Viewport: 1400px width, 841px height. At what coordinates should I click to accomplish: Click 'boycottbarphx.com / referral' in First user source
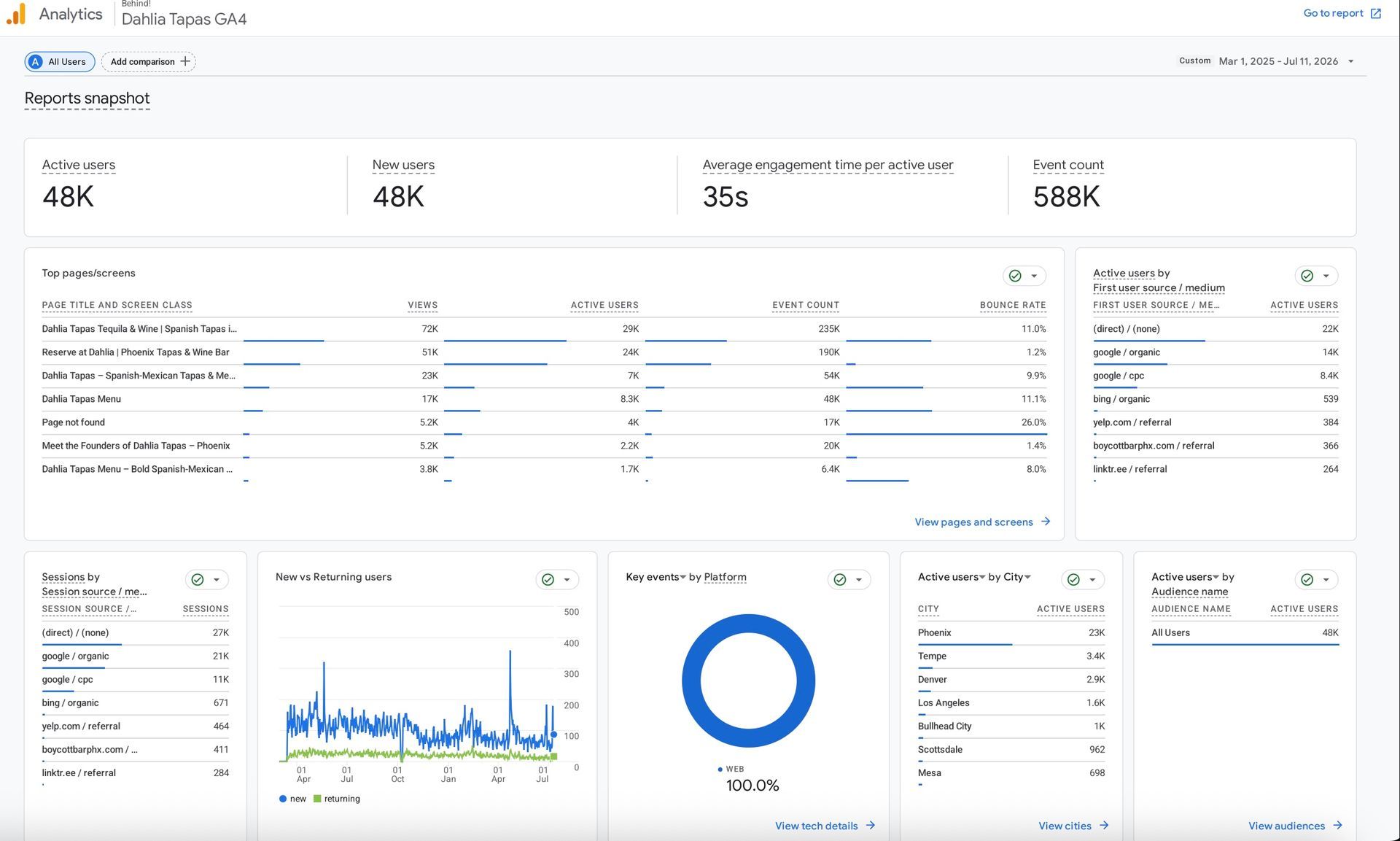pyautogui.click(x=1154, y=446)
